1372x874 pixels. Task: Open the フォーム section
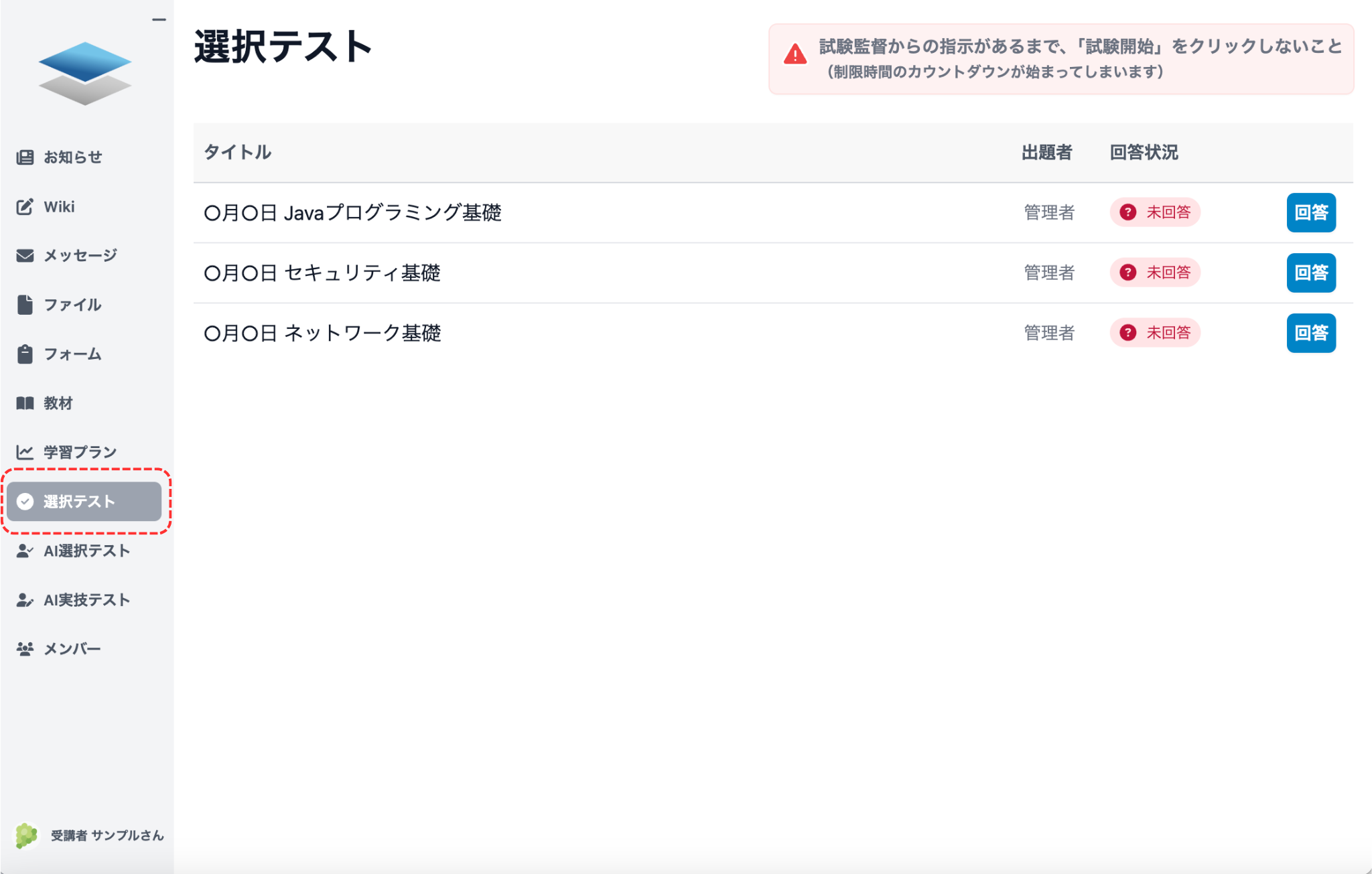[72, 354]
